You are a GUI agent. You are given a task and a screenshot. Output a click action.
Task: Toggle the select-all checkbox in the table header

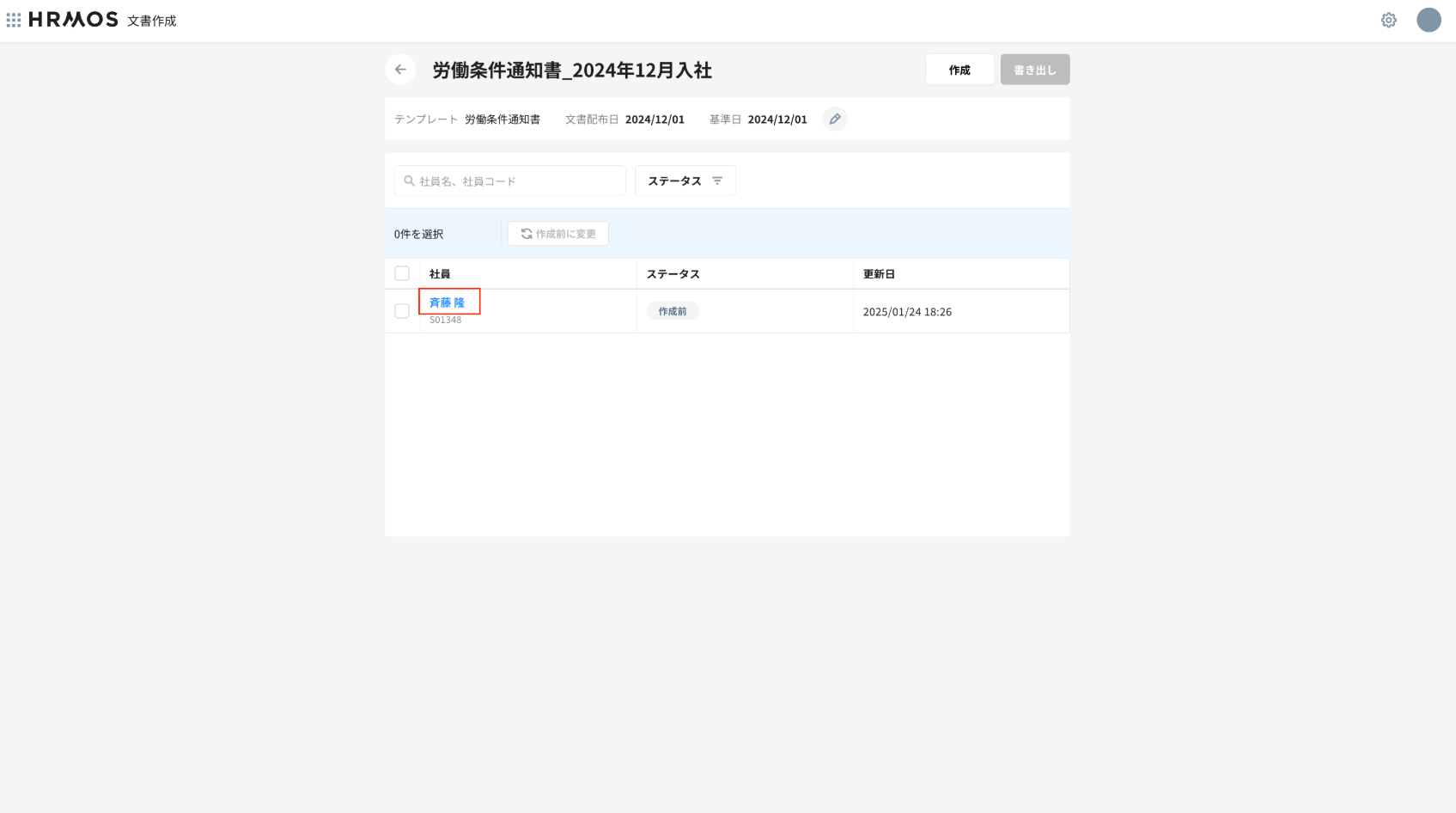coord(402,273)
